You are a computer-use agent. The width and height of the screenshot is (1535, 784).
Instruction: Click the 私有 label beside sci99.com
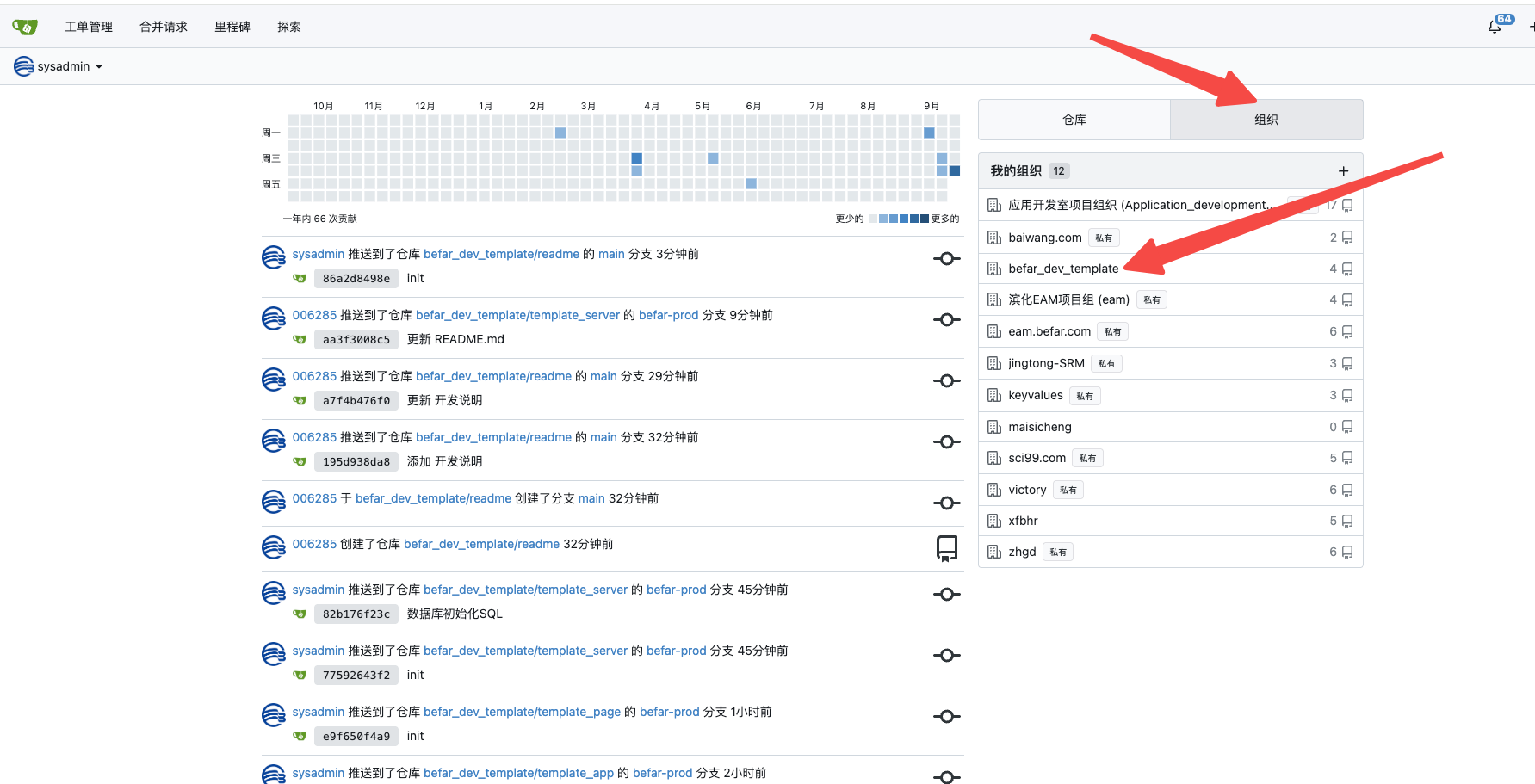1087,459
